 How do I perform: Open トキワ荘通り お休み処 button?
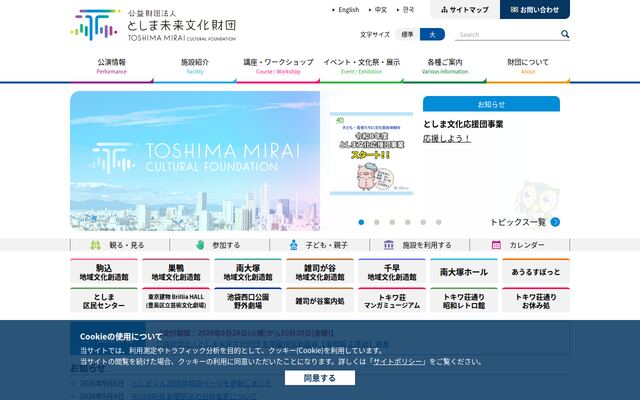536,300
